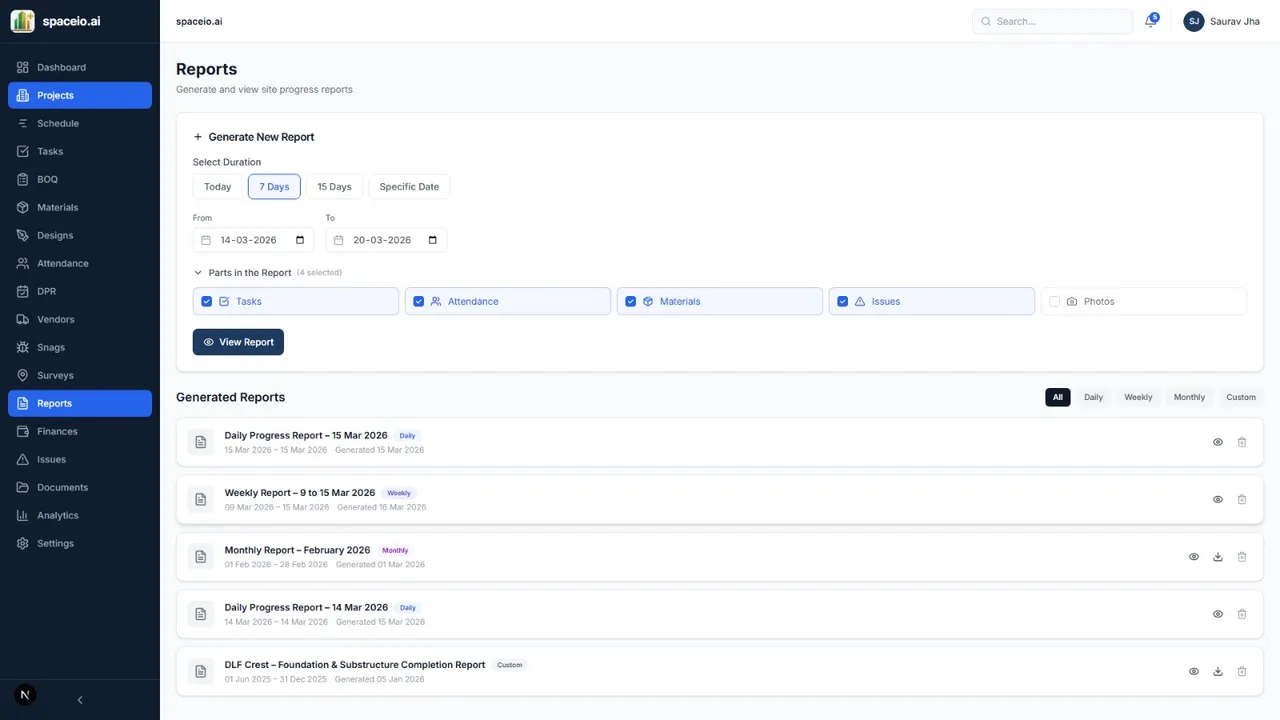Select the Today duration option
1280x720 pixels.
(x=218, y=187)
